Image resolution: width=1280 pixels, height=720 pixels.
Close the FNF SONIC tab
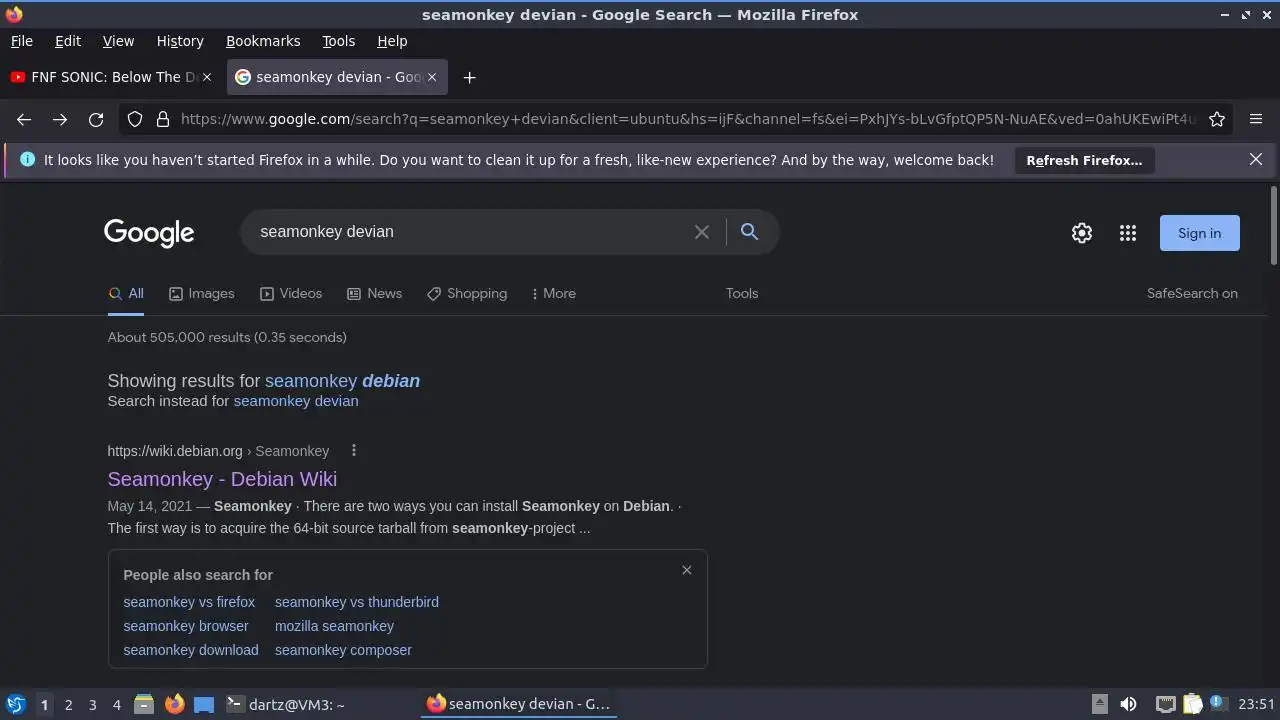(207, 77)
